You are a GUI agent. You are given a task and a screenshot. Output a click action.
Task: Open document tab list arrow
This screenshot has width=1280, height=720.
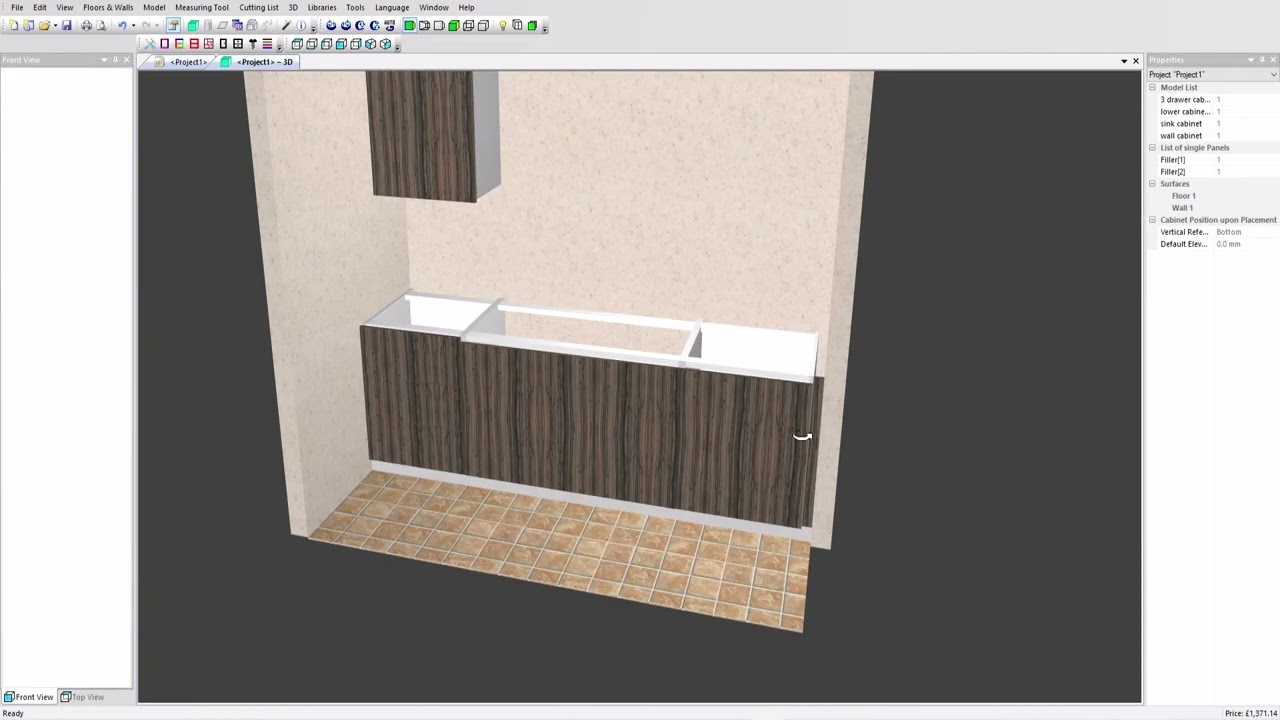[1124, 62]
